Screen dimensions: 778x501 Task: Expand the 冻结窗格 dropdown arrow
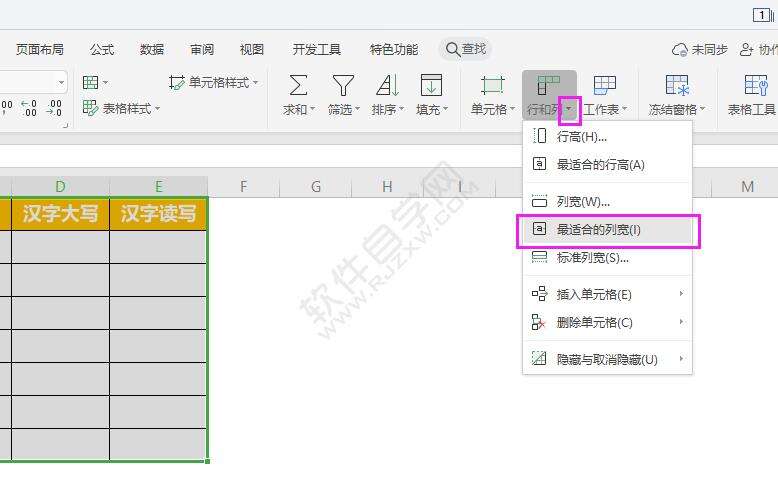pyautogui.click(x=702, y=109)
